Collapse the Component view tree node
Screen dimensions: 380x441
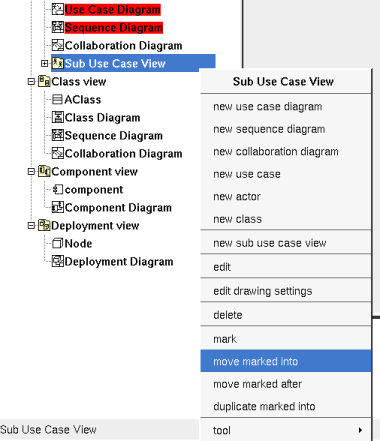point(31,171)
